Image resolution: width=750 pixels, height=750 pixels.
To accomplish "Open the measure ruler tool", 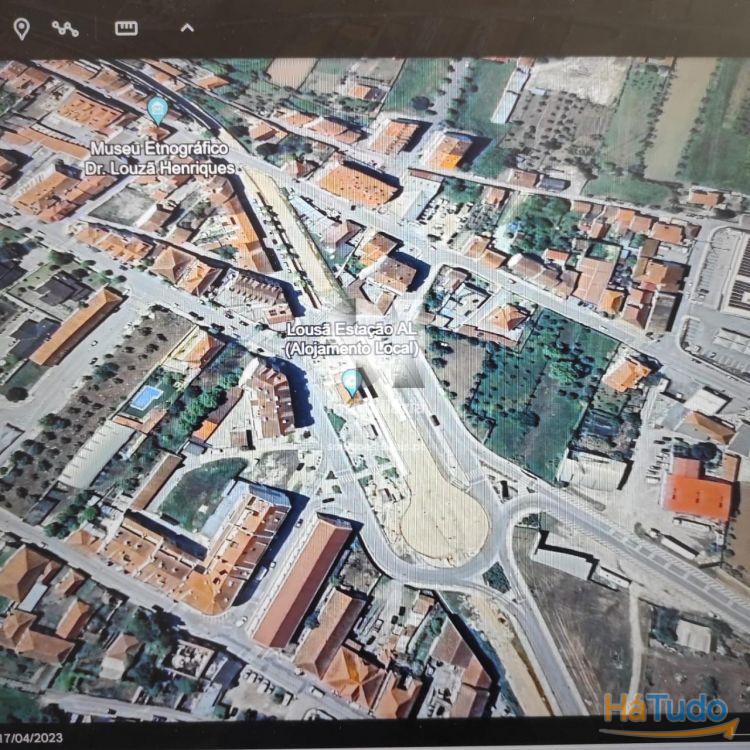I will [126, 28].
